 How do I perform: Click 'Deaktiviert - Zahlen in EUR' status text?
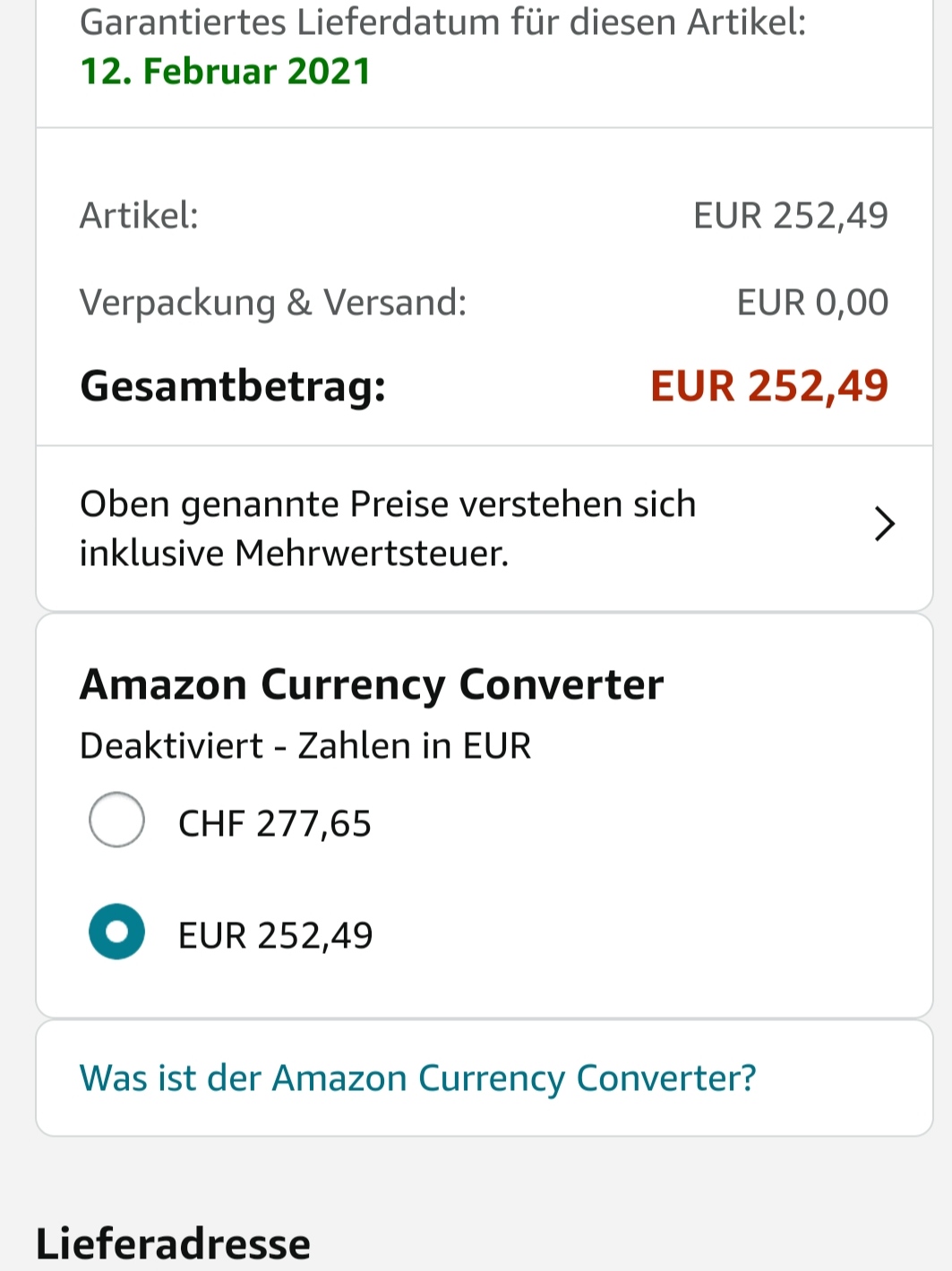tap(305, 746)
